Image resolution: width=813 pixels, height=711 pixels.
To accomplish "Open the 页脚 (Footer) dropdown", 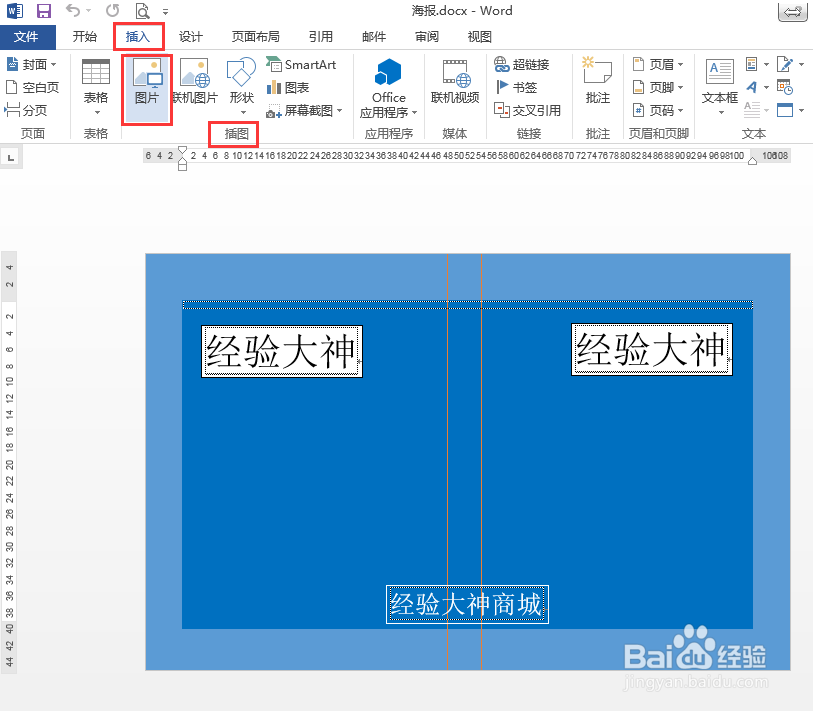I will click(658, 87).
